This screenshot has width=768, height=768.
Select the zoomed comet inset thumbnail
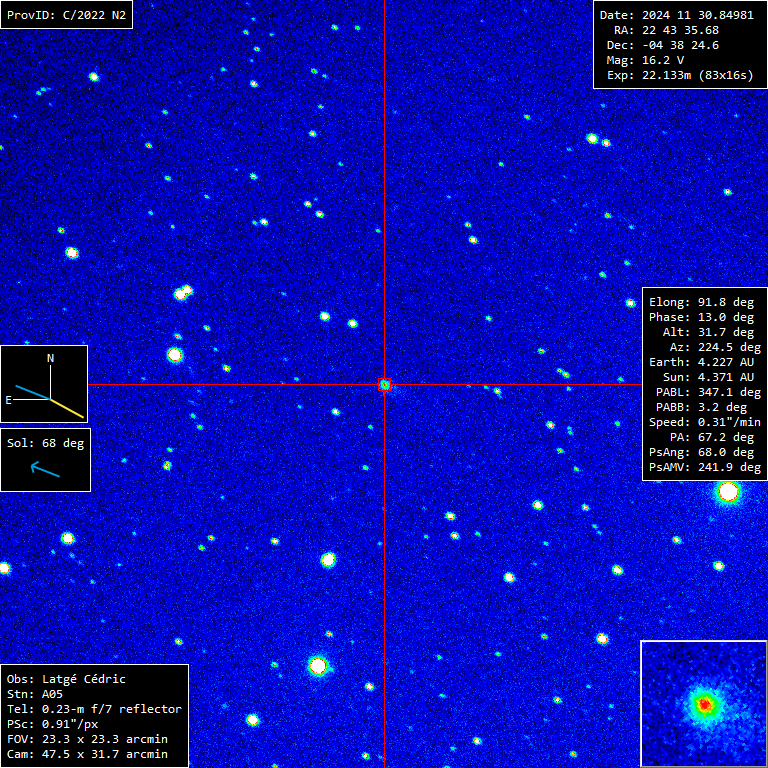coord(703,703)
